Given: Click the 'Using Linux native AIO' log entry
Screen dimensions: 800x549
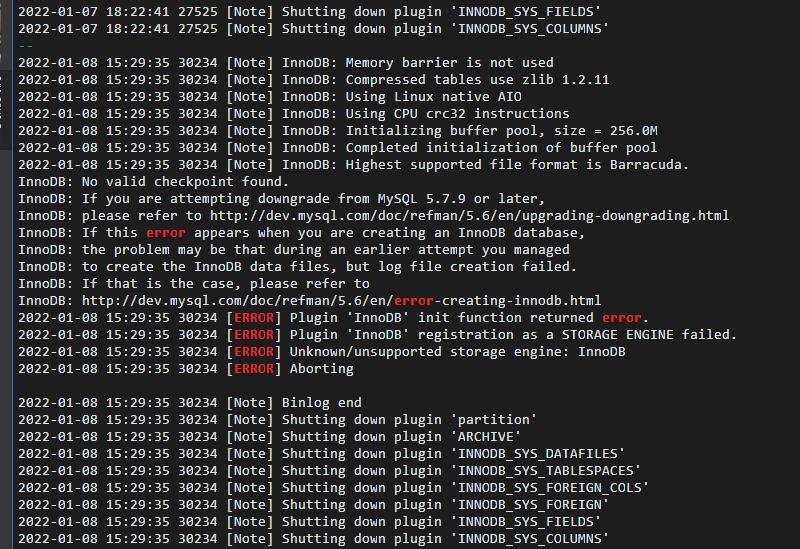Looking at the screenshot, I should tap(270, 97).
